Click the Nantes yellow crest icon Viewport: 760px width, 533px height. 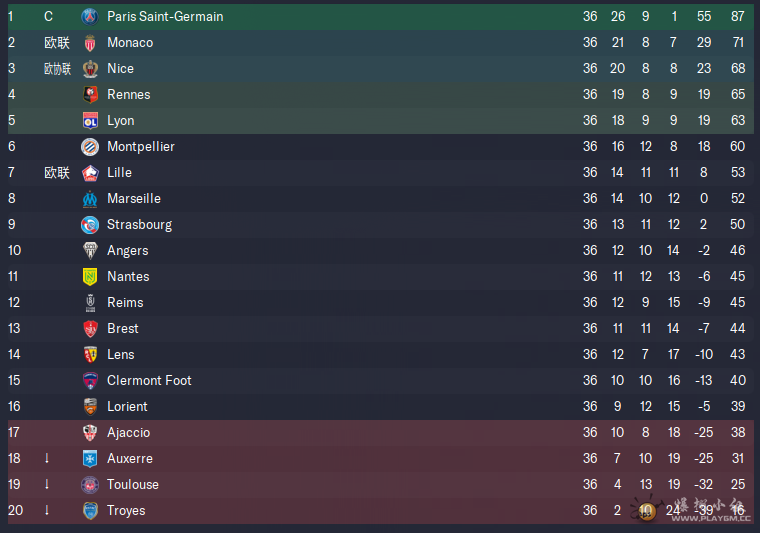pyautogui.click(x=90, y=277)
